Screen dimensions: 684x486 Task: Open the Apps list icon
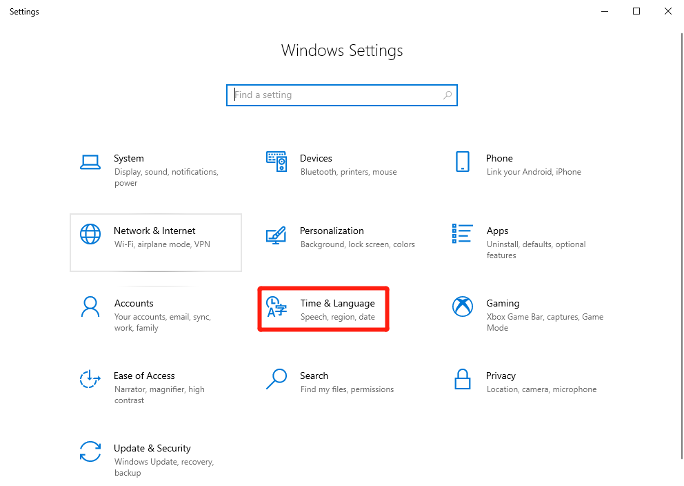click(462, 234)
